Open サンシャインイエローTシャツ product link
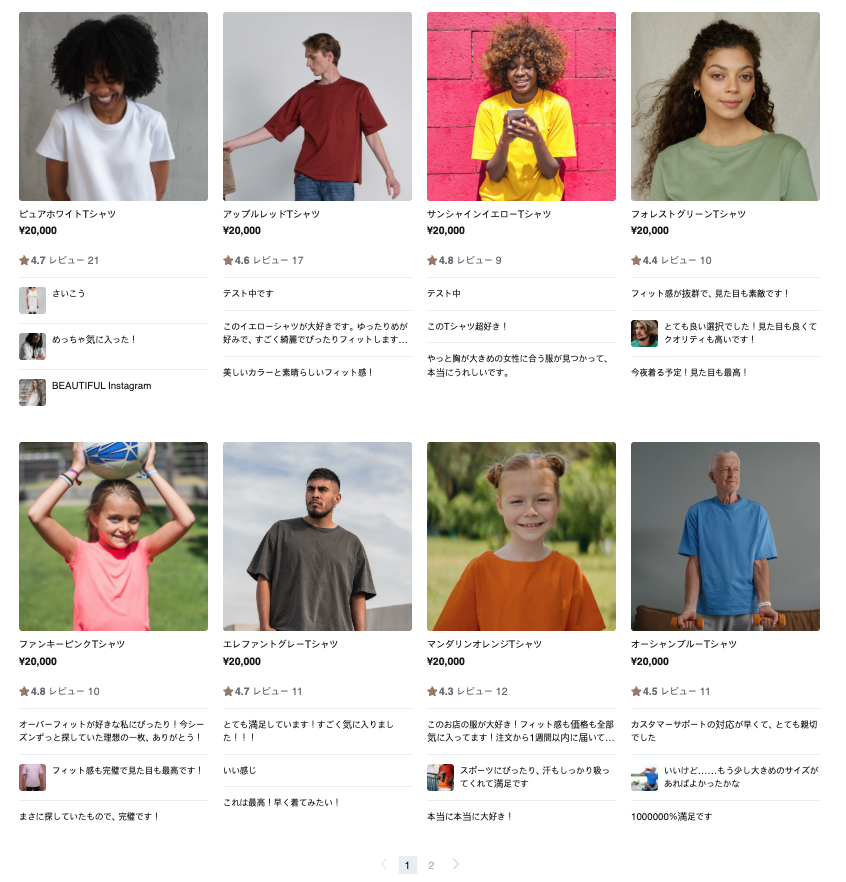This screenshot has width=846, height=882. 489,214
